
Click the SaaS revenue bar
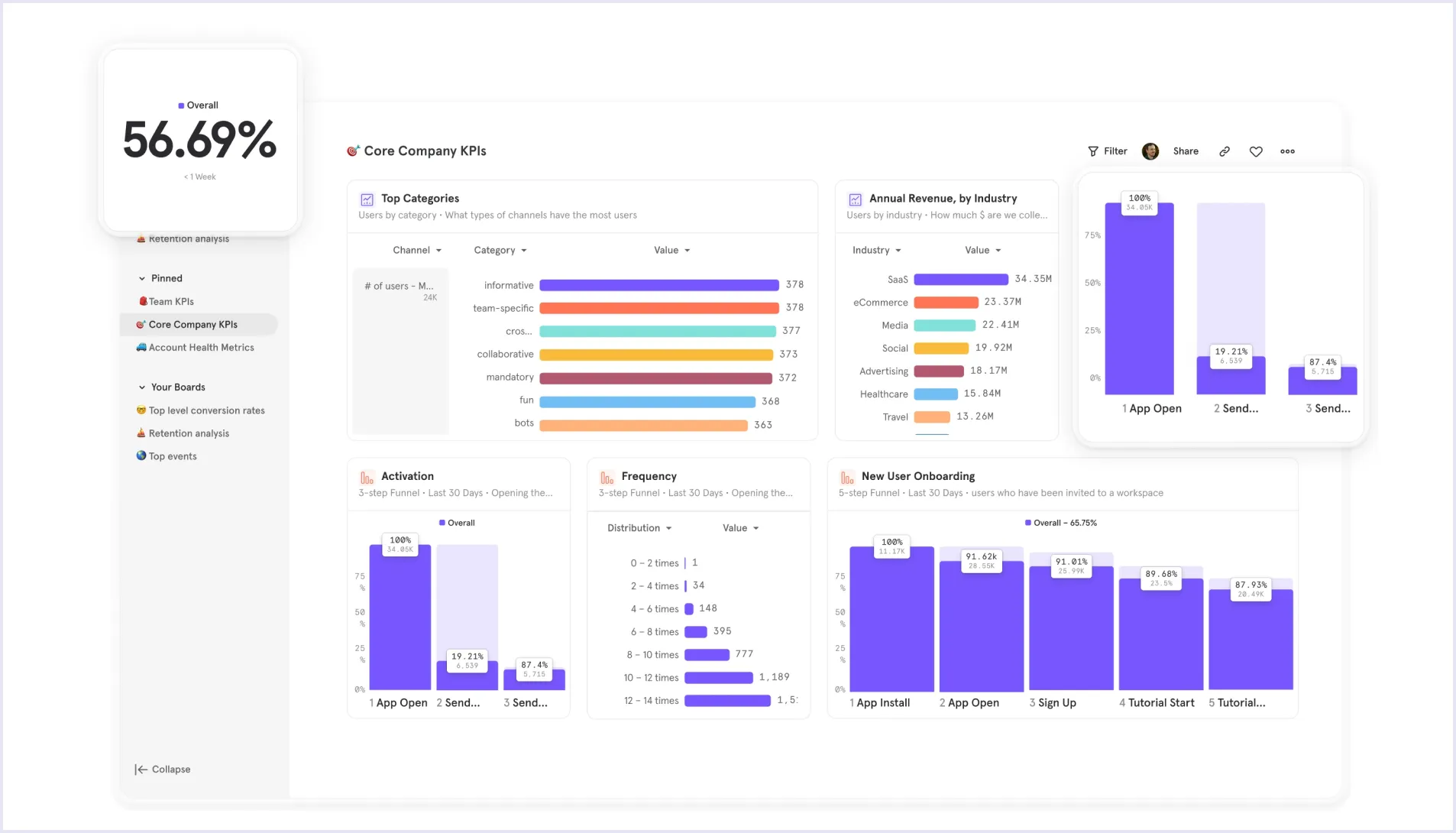coord(961,279)
